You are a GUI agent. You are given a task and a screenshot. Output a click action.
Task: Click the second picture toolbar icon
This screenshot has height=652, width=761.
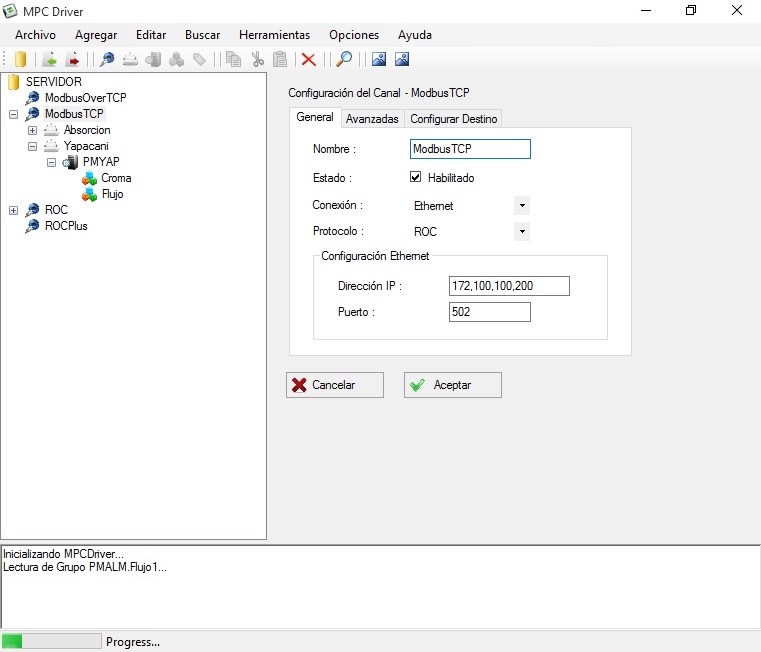pos(402,59)
